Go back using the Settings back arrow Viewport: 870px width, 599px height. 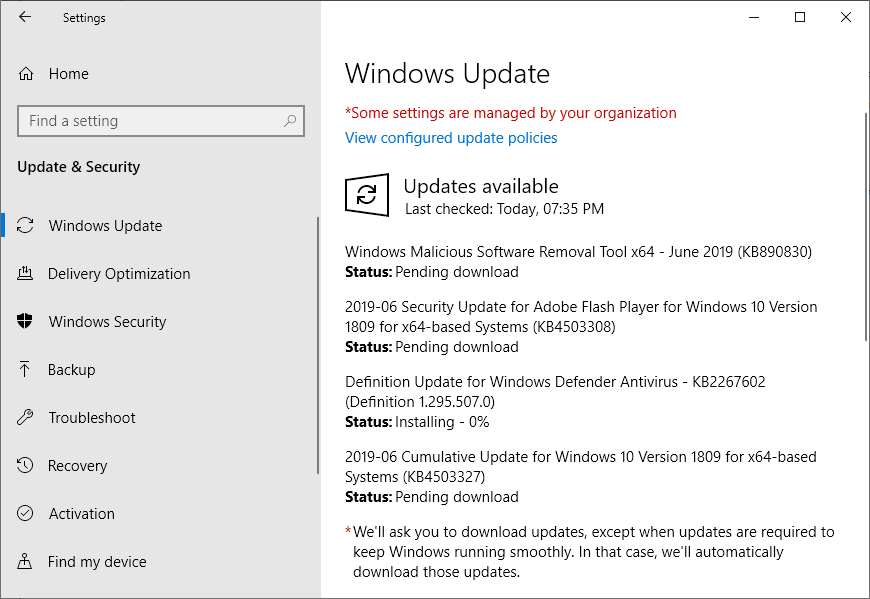(x=25, y=17)
